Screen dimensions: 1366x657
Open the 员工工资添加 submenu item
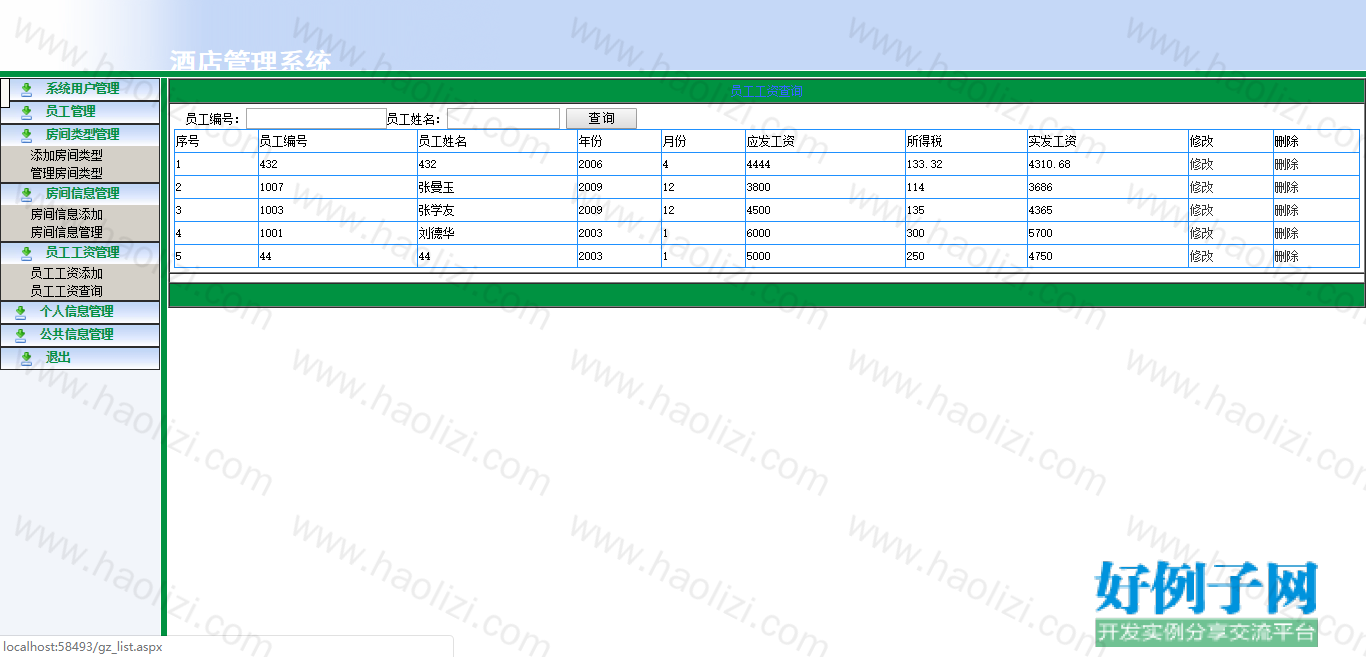pos(66,273)
